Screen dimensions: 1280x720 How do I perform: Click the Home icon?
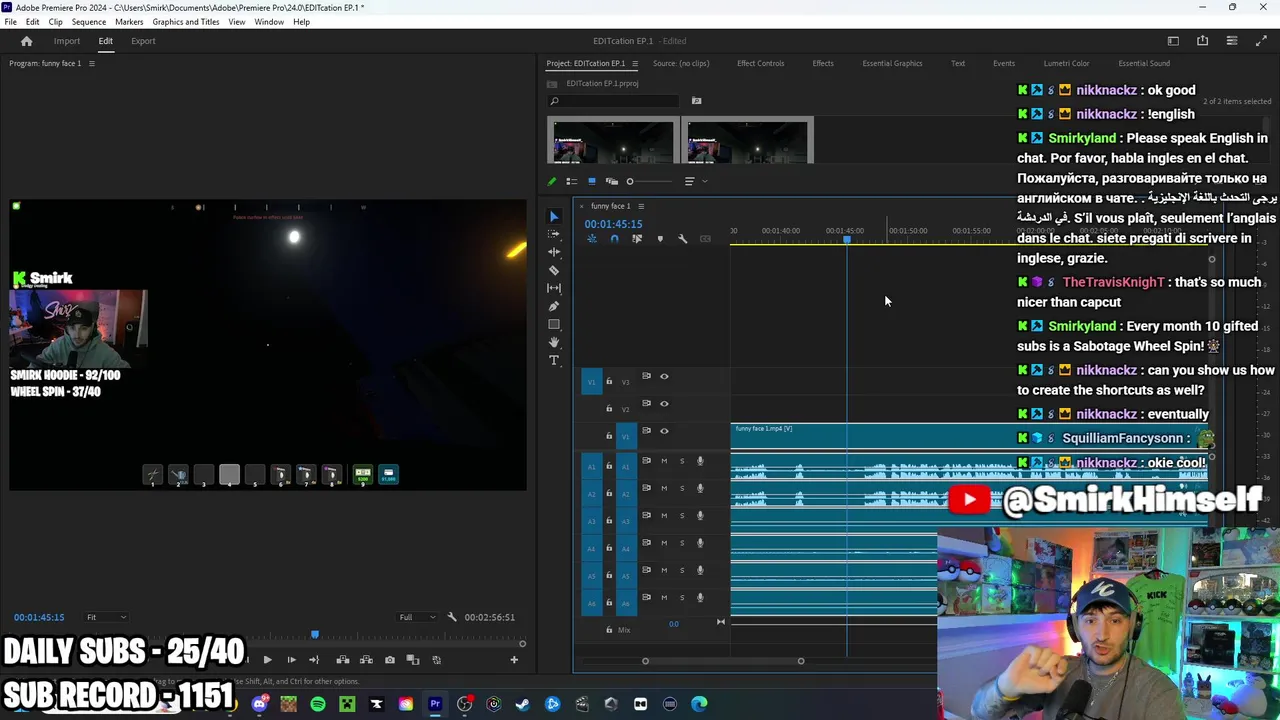coord(27,41)
